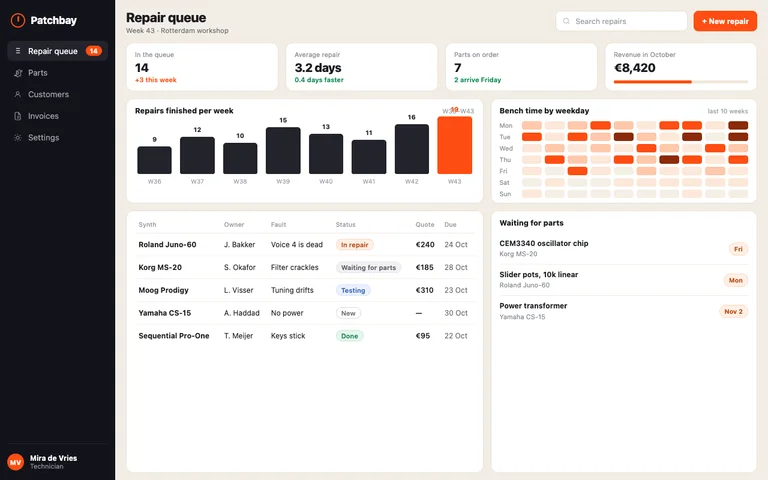Select the W37 bar in the chart
This screenshot has width=768, height=480.
point(197,155)
